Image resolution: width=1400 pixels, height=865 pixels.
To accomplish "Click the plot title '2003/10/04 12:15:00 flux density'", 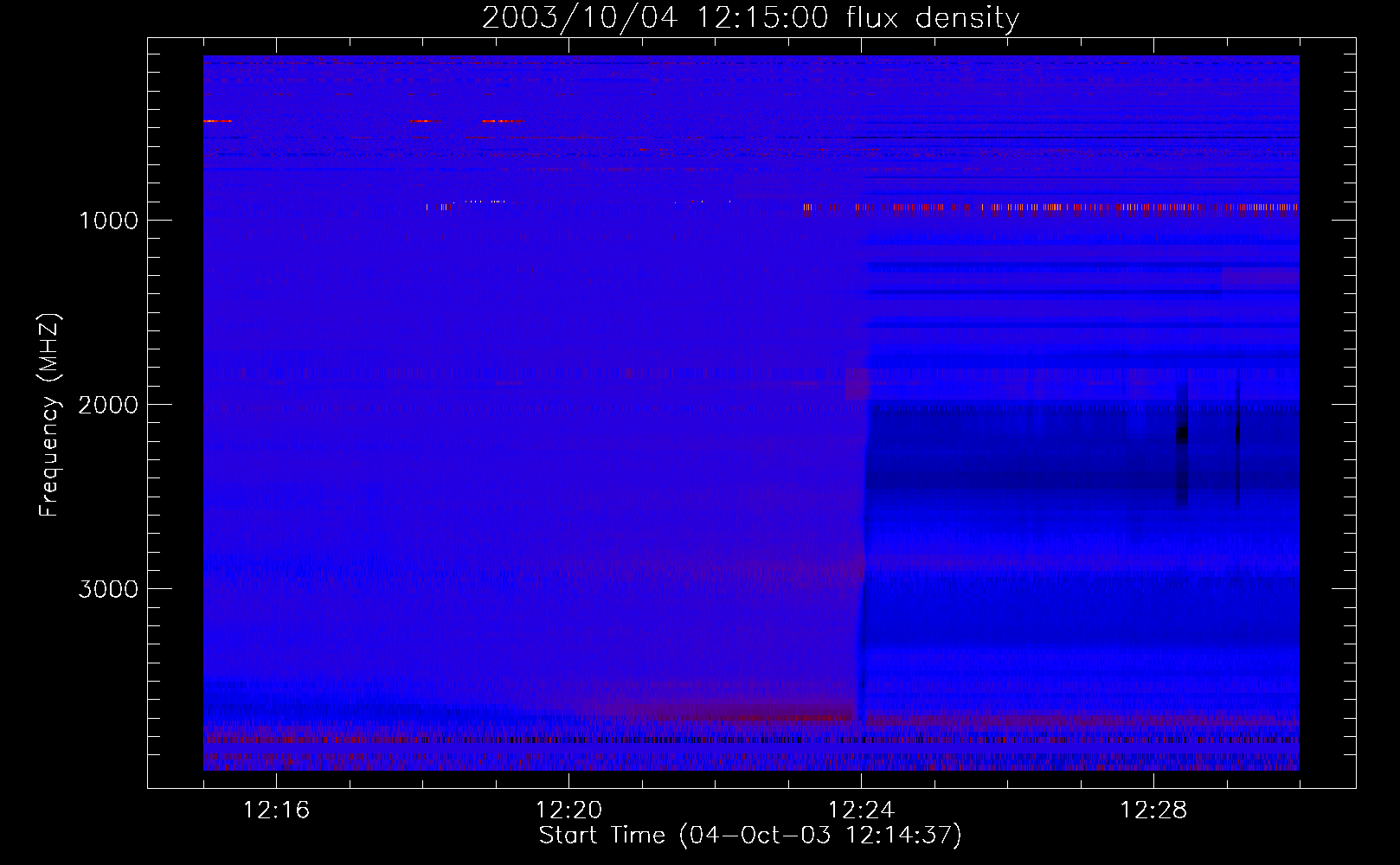I will click(750, 18).
